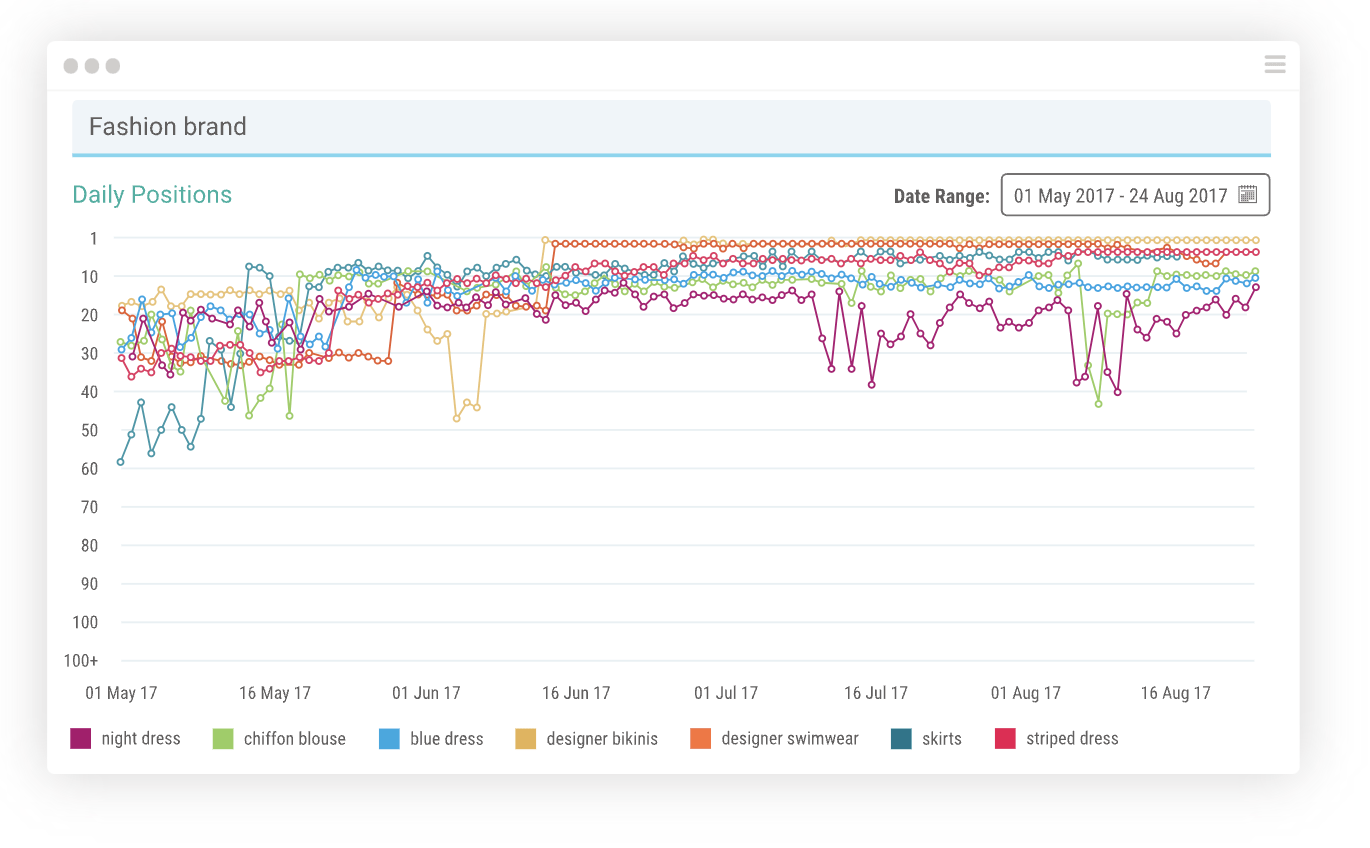
Task: Click the third window control dot
Action: (112, 65)
